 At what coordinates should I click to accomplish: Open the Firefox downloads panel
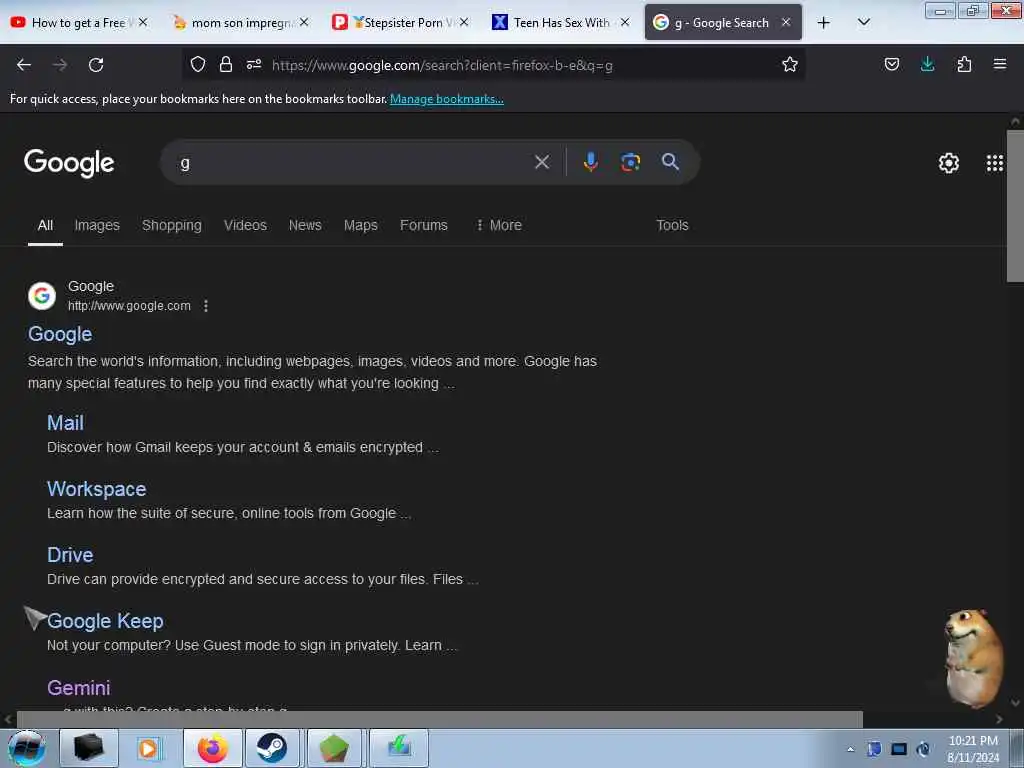pos(927,64)
